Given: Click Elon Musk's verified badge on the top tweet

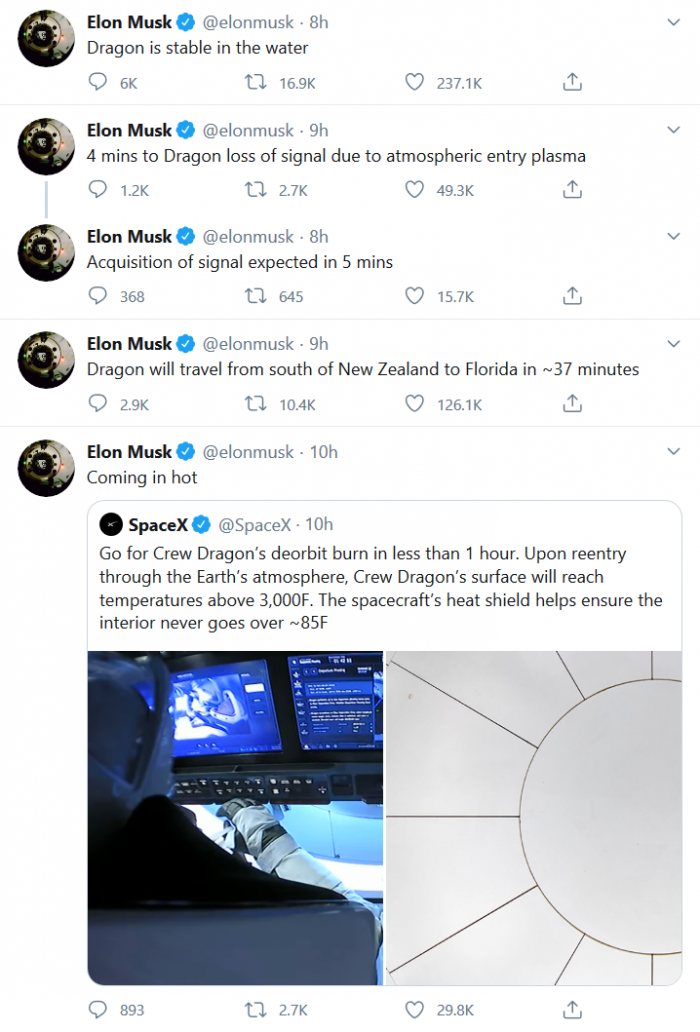Looking at the screenshot, I should (x=186, y=21).
